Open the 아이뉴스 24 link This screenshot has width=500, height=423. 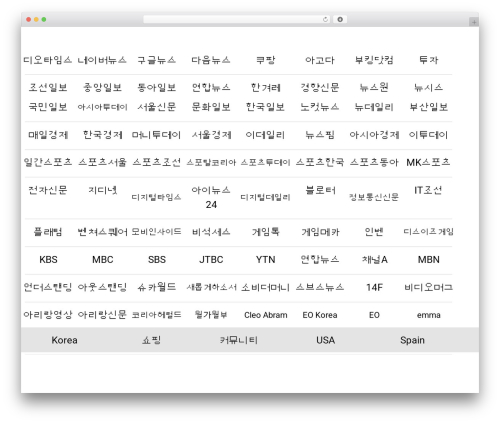coord(211,197)
